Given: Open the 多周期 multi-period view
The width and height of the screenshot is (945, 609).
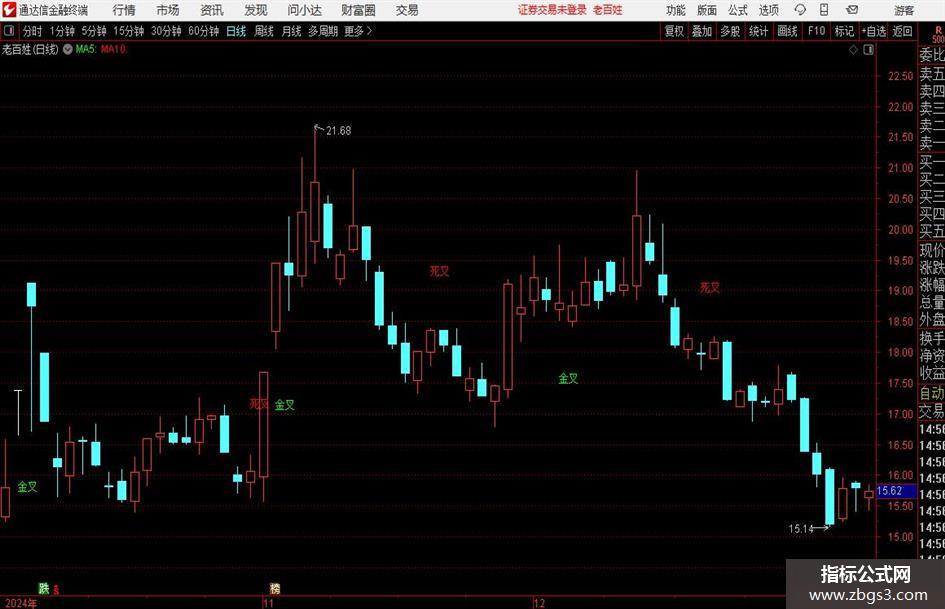Looking at the screenshot, I should [x=323, y=31].
